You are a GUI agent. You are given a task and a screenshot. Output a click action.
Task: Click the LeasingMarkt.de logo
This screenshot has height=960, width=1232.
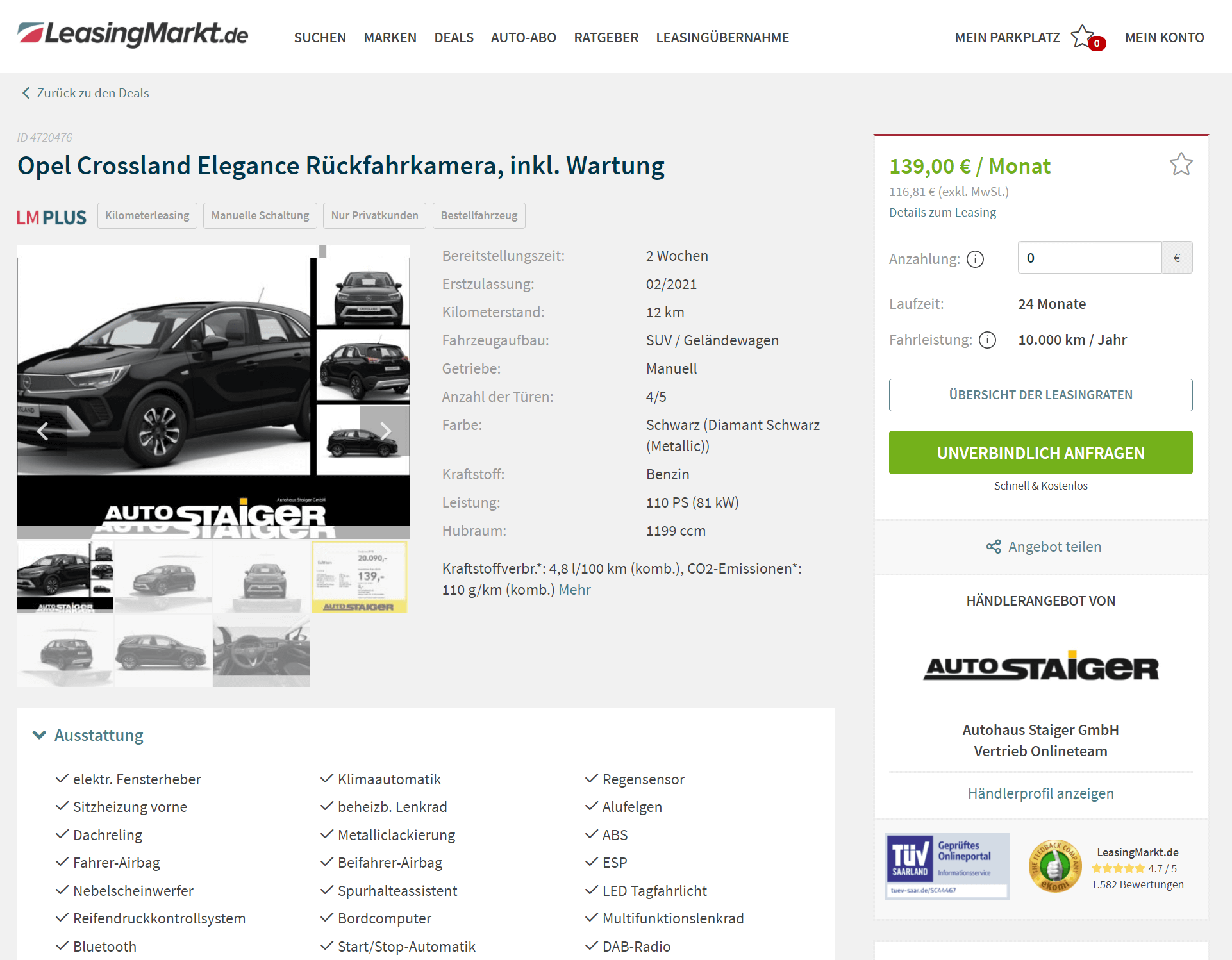coord(133,34)
